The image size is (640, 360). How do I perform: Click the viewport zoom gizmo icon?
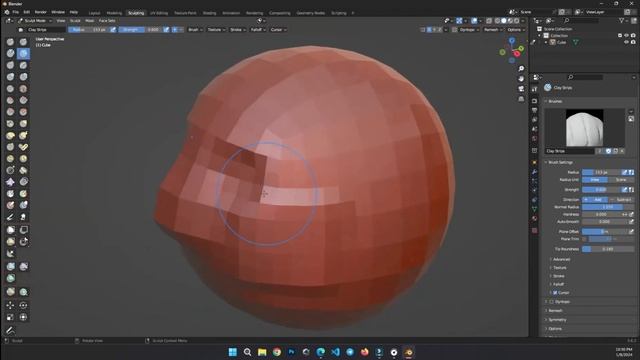521,68
